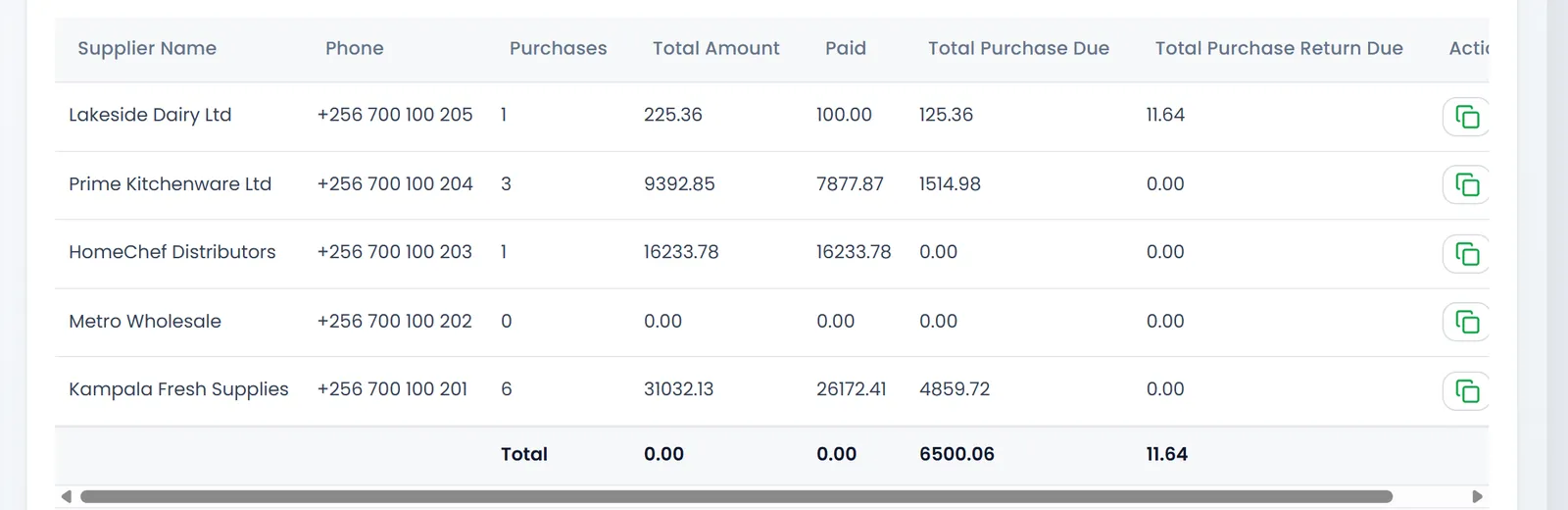
Task: Click total amount 31032.13
Action: click(x=678, y=389)
